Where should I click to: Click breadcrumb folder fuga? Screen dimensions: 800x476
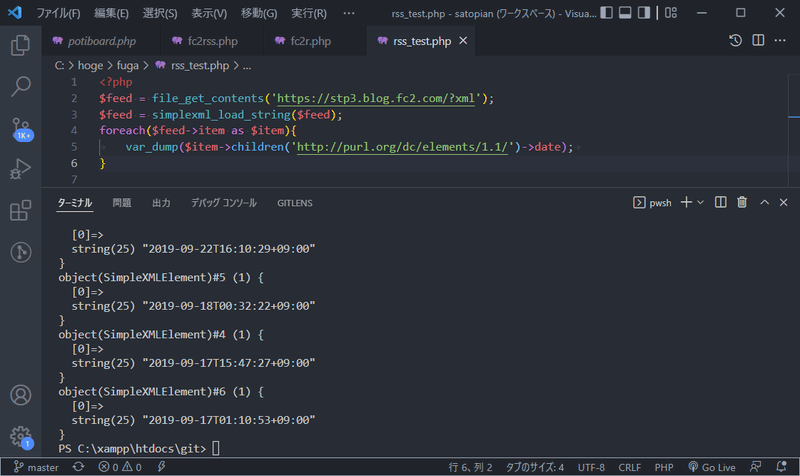(128, 65)
